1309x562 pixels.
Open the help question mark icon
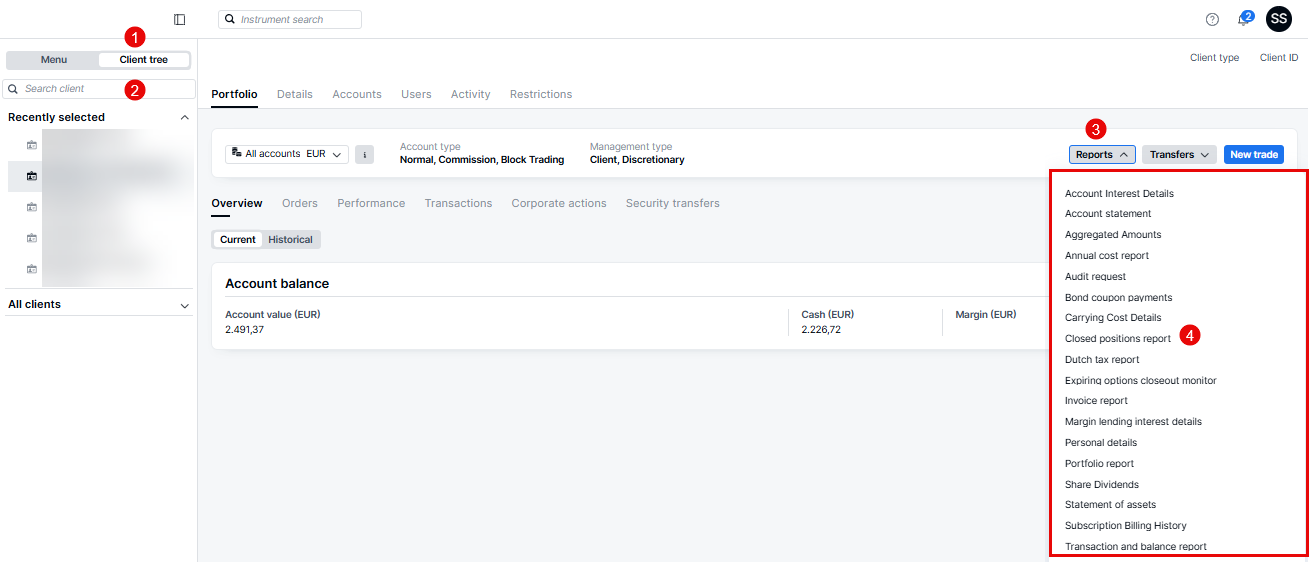click(1212, 19)
